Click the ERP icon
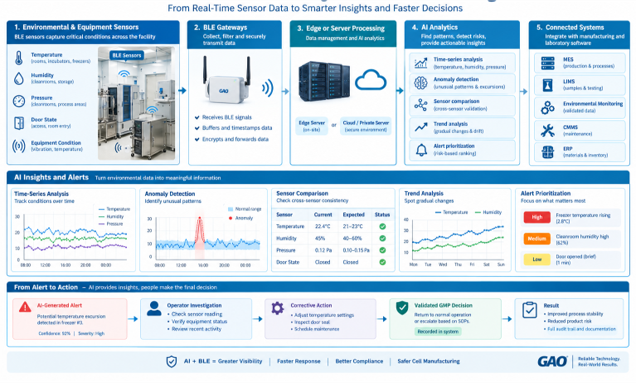This screenshot has width=636, height=383. pyautogui.click(x=548, y=152)
